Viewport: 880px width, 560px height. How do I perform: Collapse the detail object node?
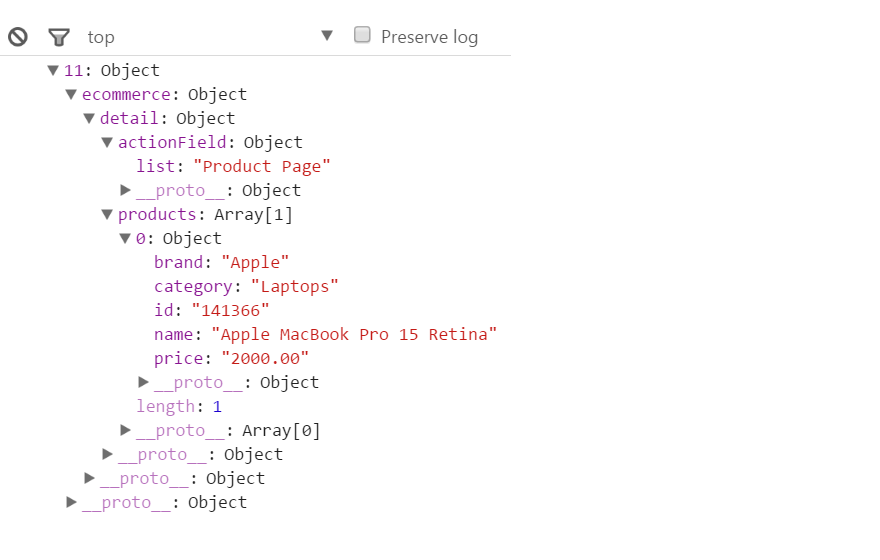point(89,118)
